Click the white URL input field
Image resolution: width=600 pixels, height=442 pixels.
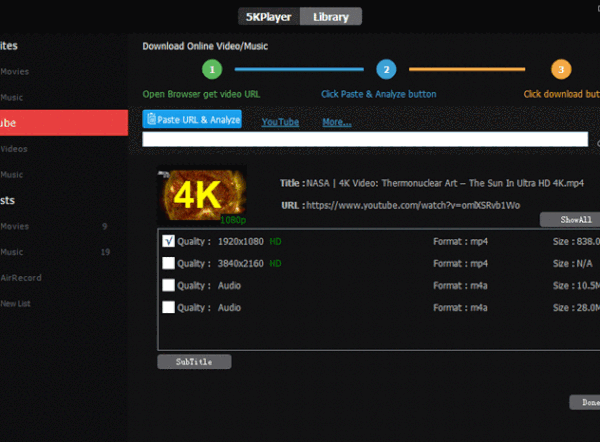pos(365,139)
